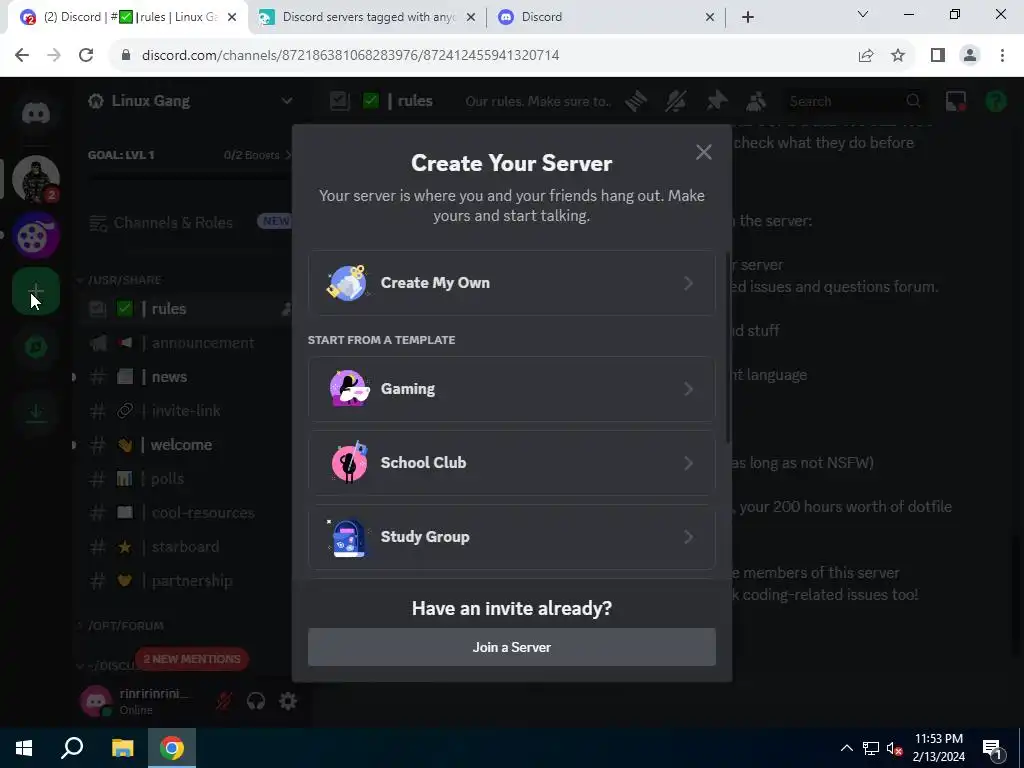Open the invite-link channel
This screenshot has height=768, width=1024.
tap(186, 411)
